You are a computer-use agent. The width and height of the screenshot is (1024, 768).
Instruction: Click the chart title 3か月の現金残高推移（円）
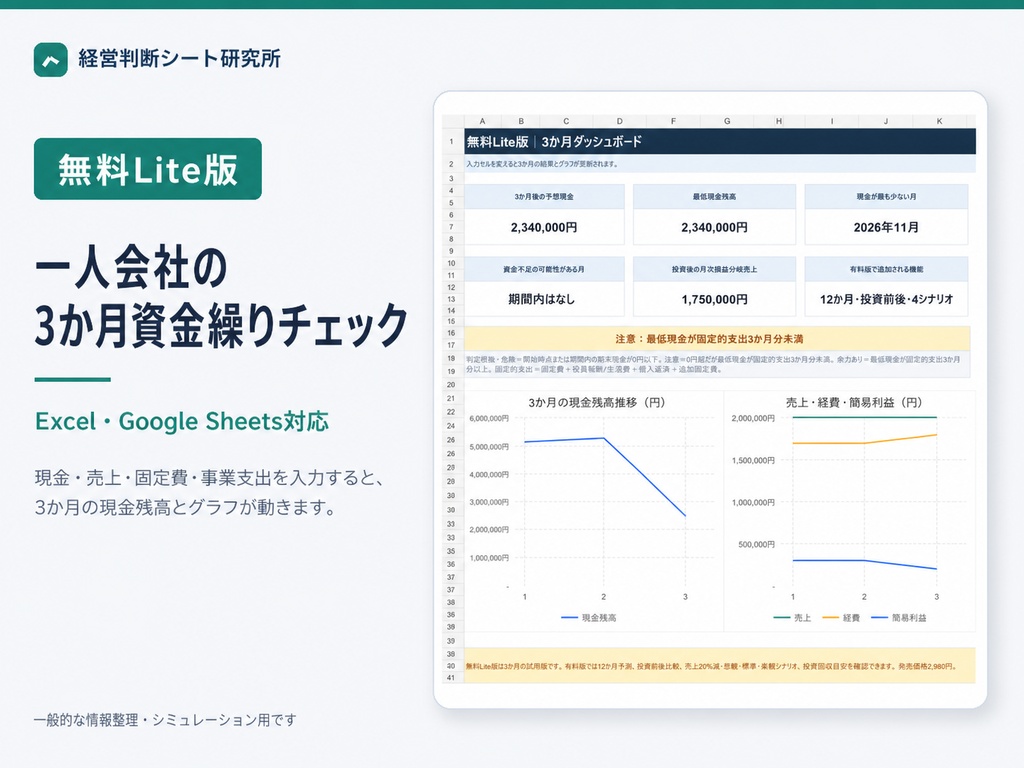point(596,402)
